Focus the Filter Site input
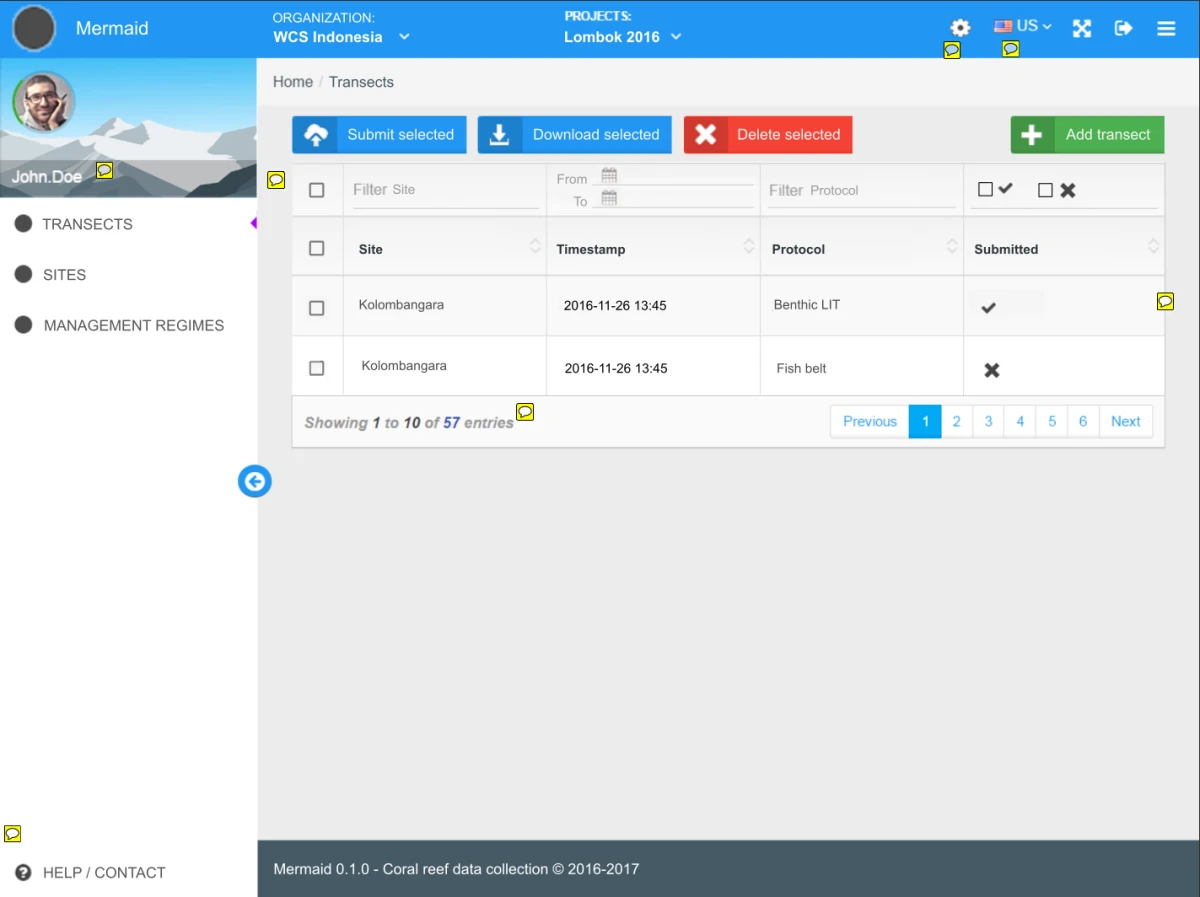 [445, 190]
